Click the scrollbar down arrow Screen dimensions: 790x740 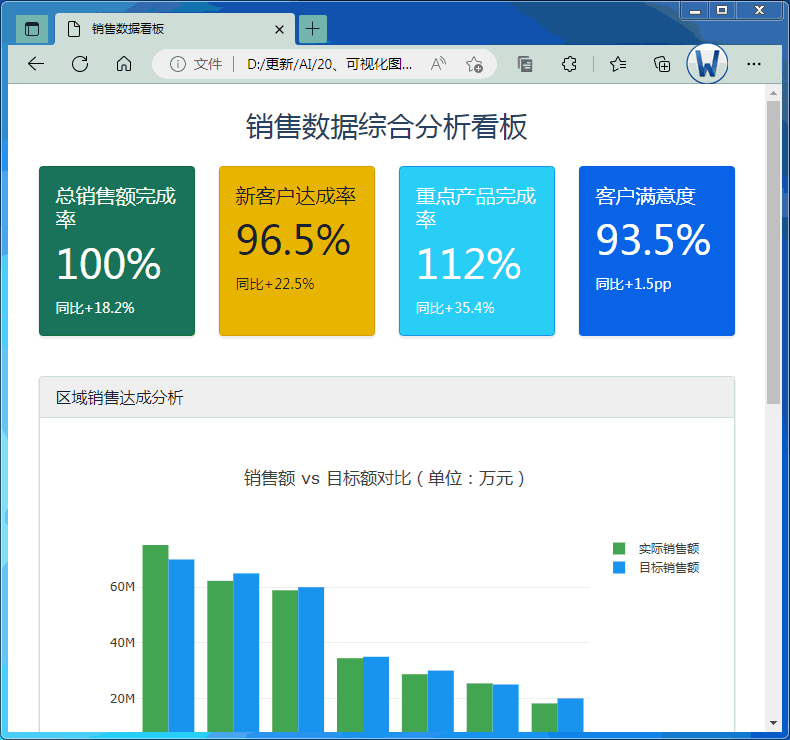tap(773, 723)
